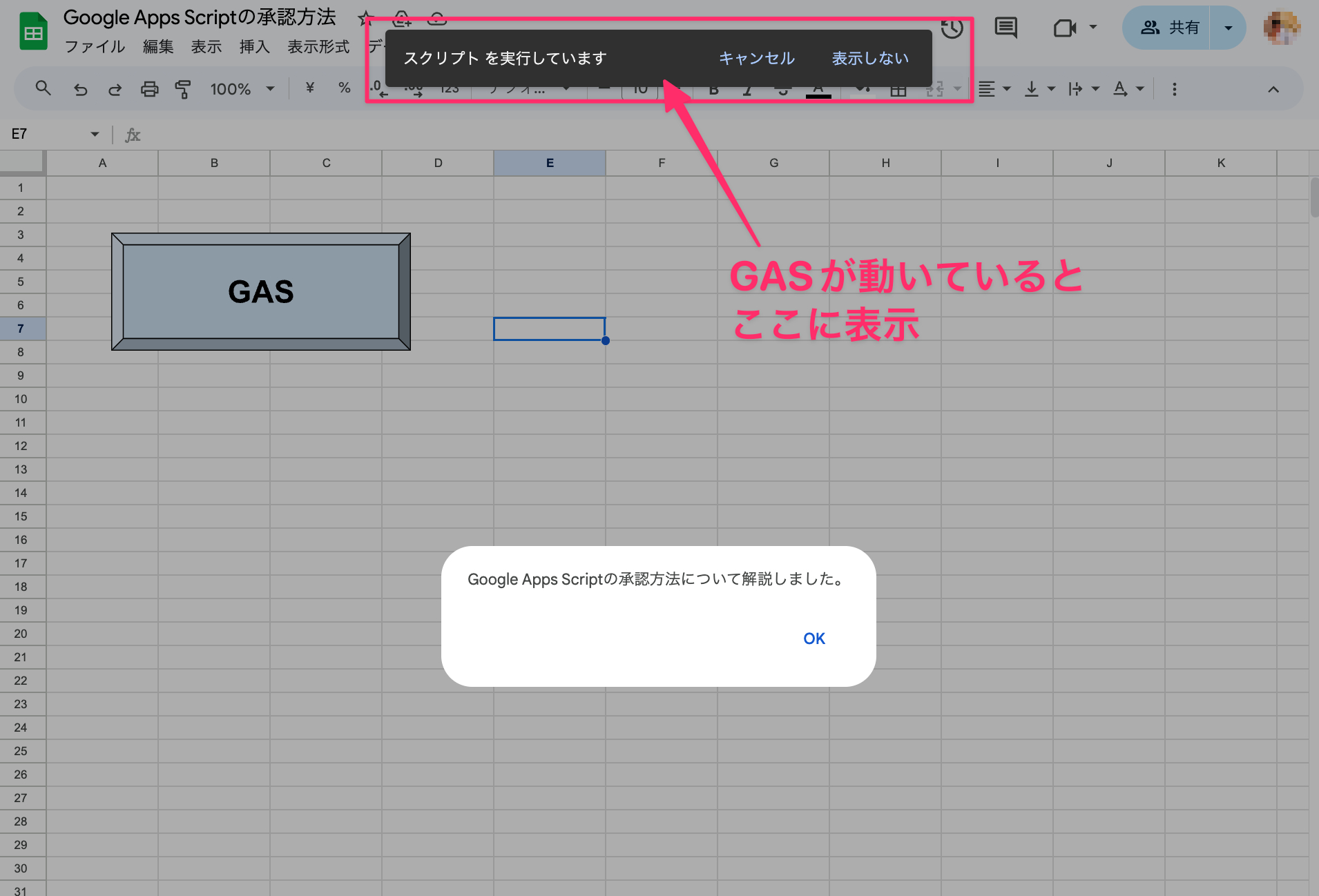Open the Google Sheets home logo

pos(33,32)
